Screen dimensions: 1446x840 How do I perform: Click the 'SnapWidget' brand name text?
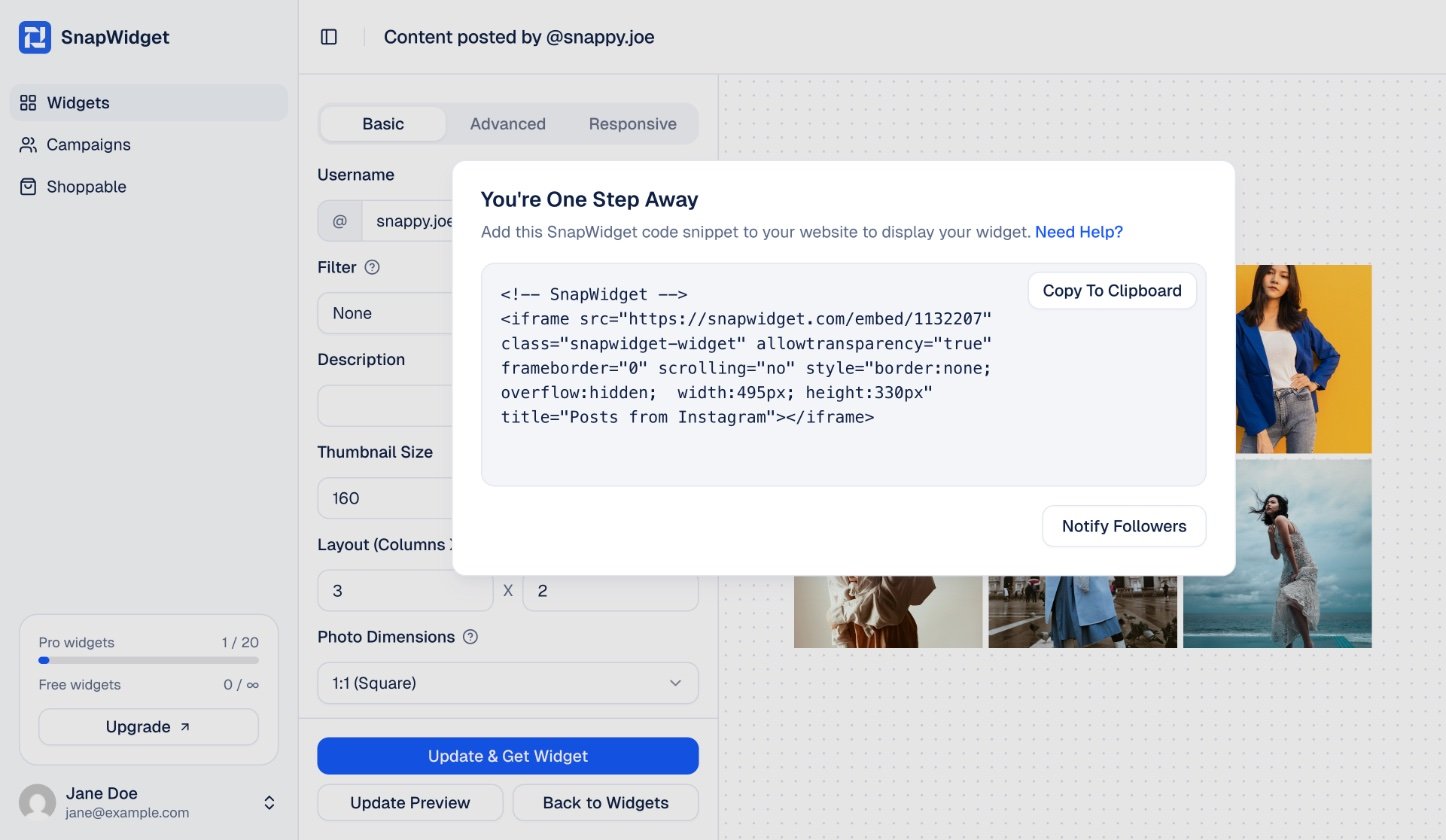115,38
